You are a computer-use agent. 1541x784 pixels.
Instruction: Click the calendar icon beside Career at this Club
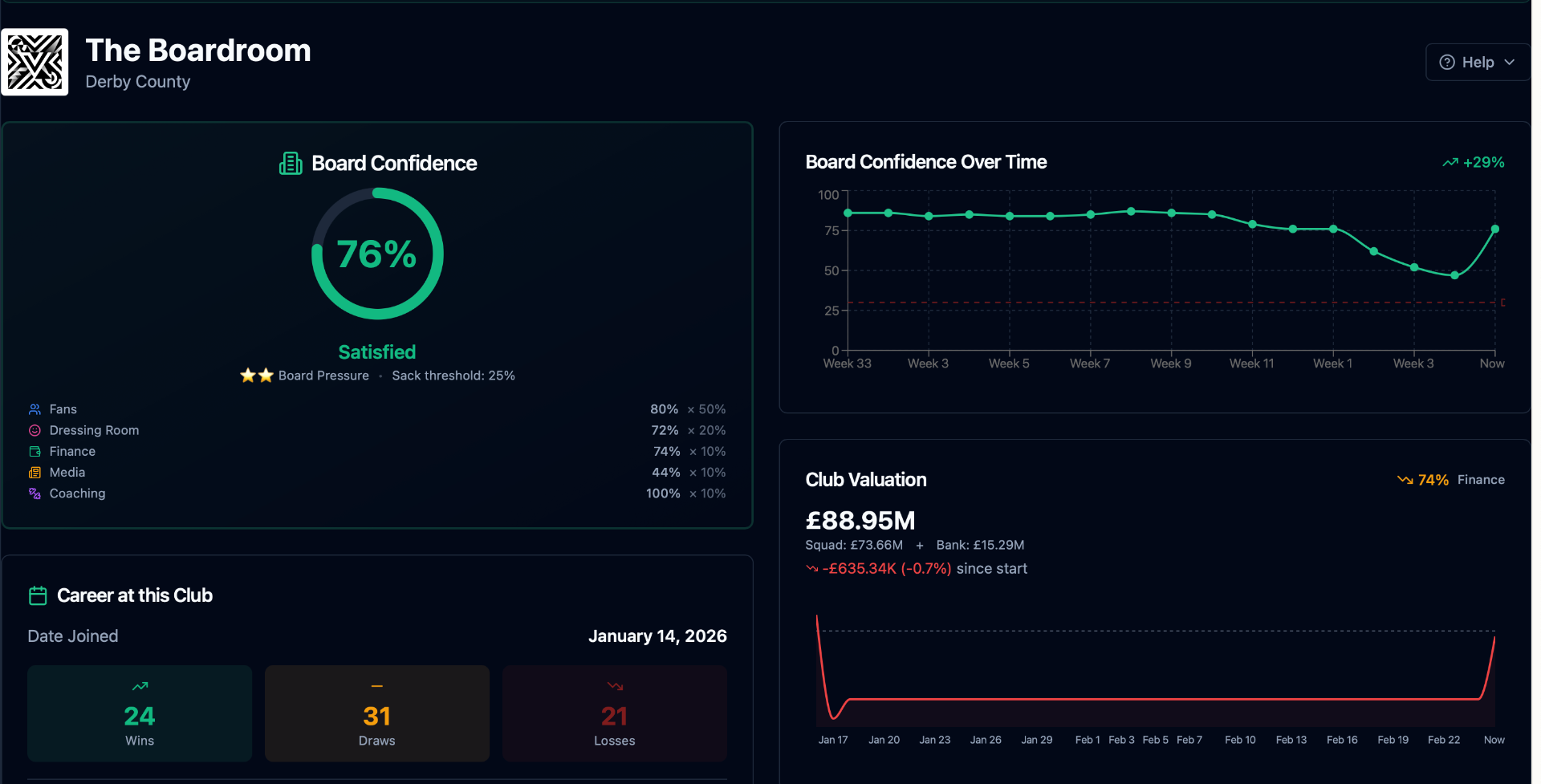tap(38, 595)
